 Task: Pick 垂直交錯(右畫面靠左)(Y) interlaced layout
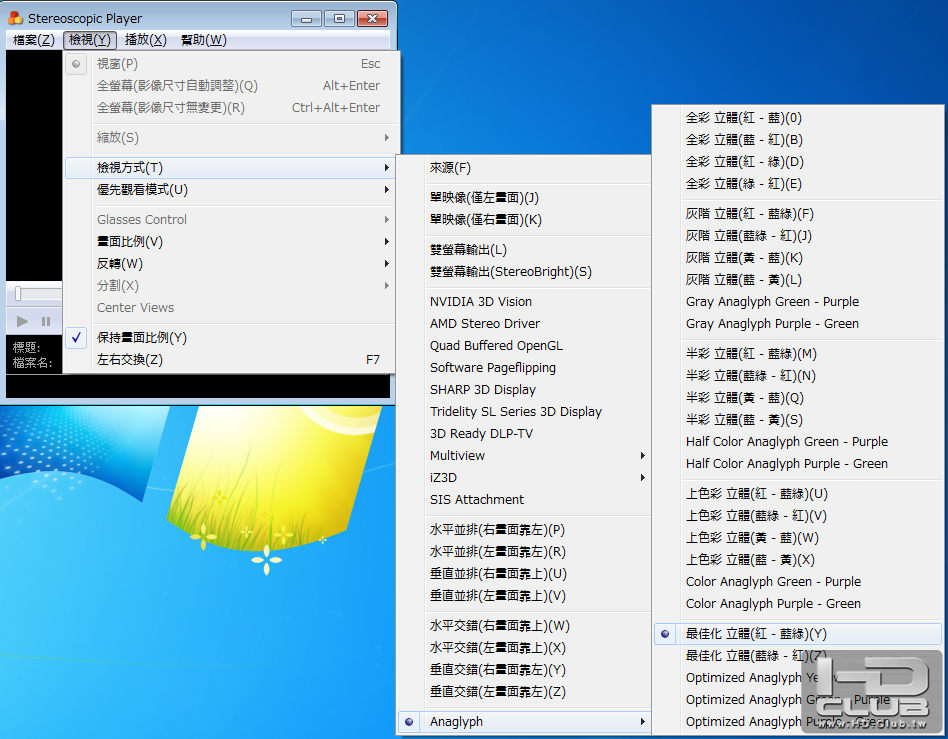(524, 669)
